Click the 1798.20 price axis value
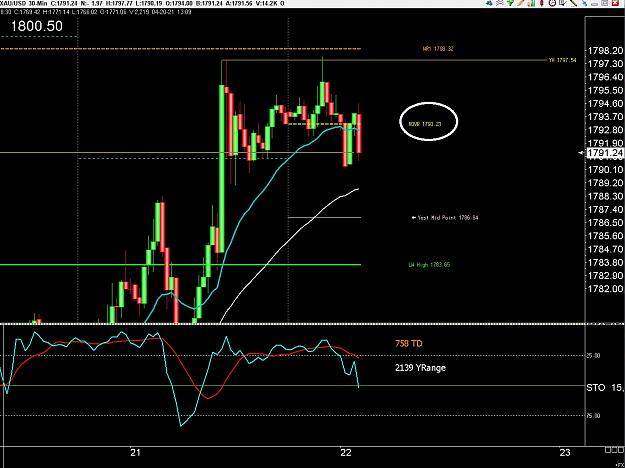This screenshot has width=625, height=468. point(605,51)
